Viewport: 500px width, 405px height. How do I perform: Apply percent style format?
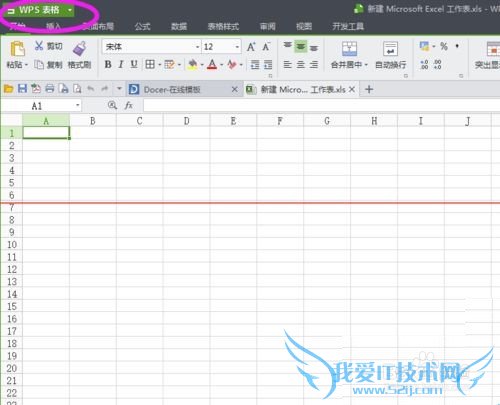pos(444,46)
